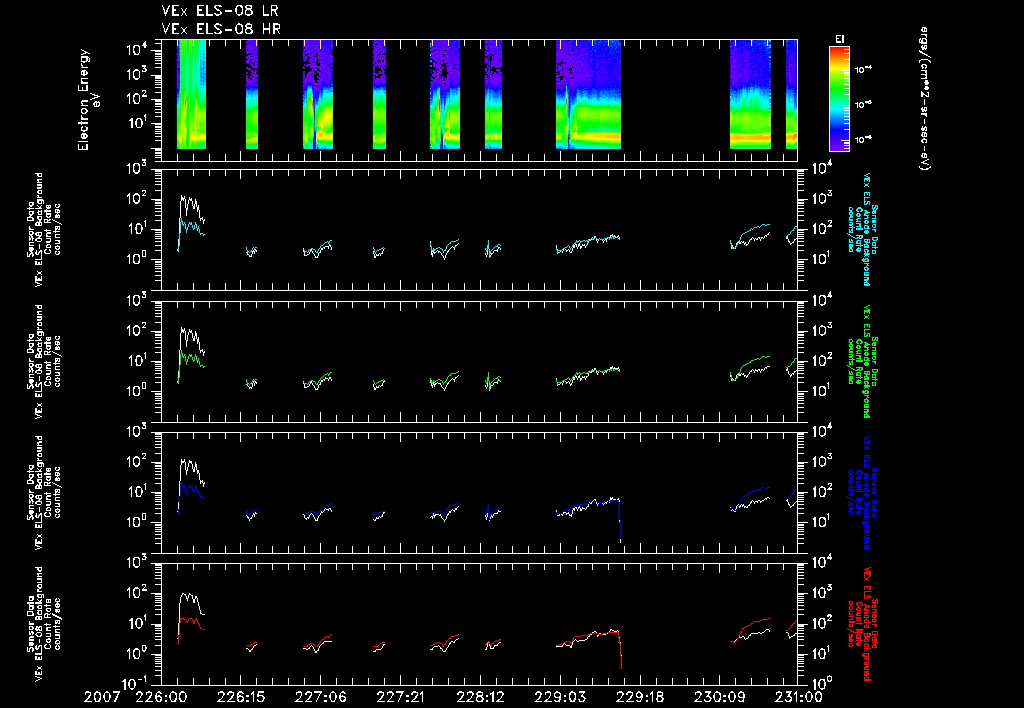
Task: Click the 10^1 tick on the Electron Energy axis
Action: click(x=138, y=122)
